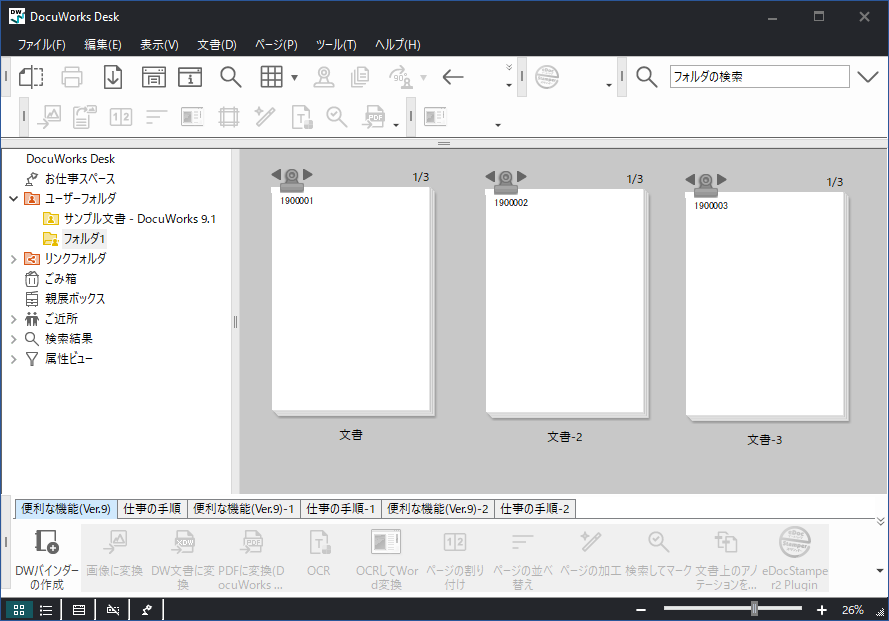Viewport: 889px width, 621px height.
Task: Open the 表示(V) menu
Action: tap(159, 44)
